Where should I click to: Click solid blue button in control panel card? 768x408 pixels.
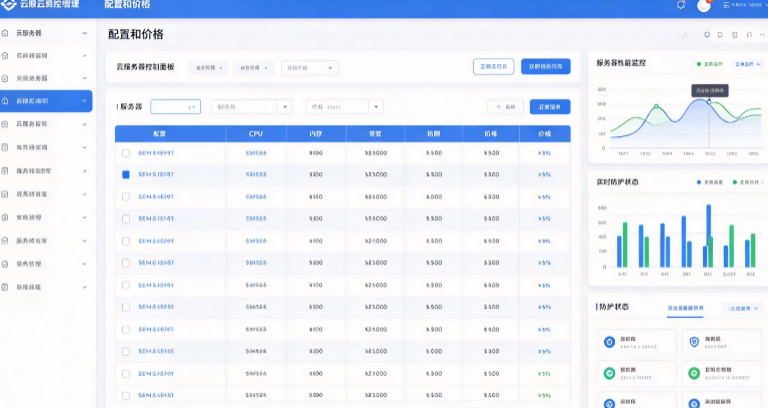click(x=546, y=67)
